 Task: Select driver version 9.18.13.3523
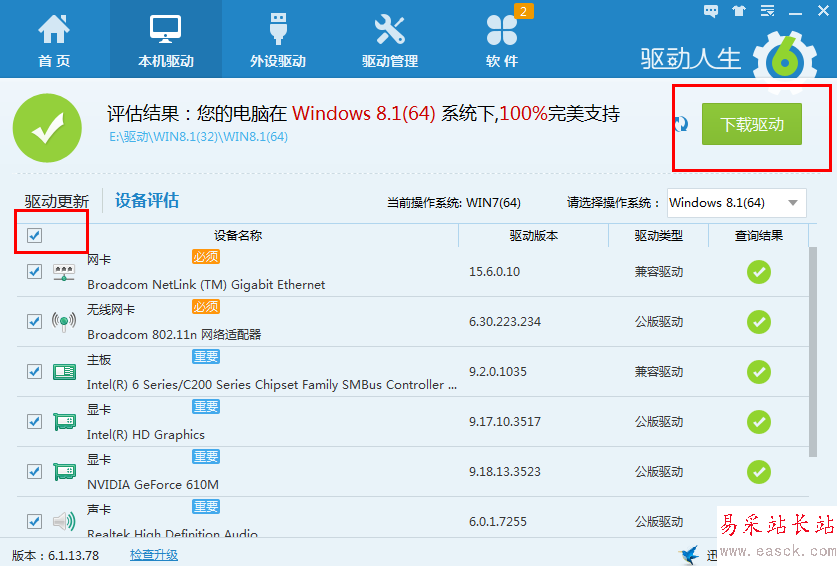(504, 472)
